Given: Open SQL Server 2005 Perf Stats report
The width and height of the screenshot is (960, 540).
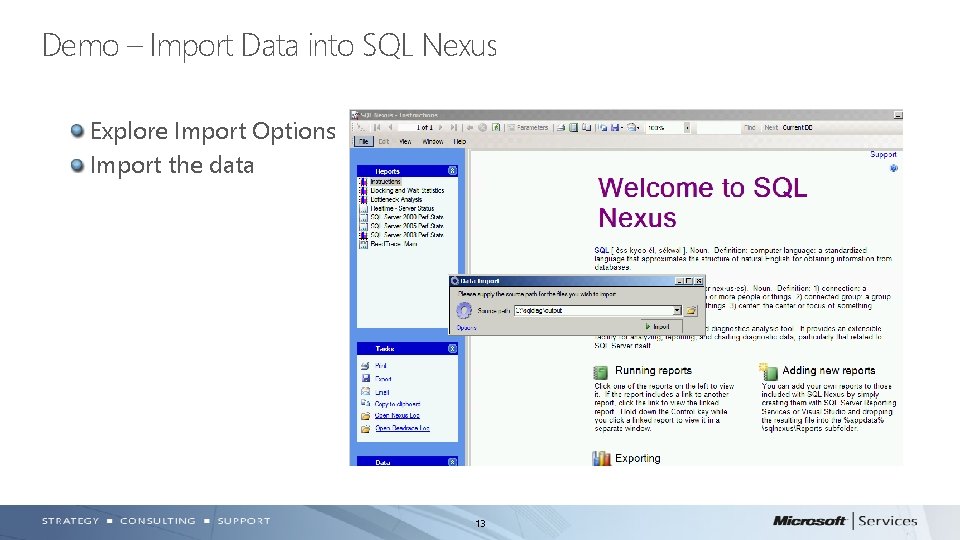Looking at the screenshot, I should (x=407, y=226).
